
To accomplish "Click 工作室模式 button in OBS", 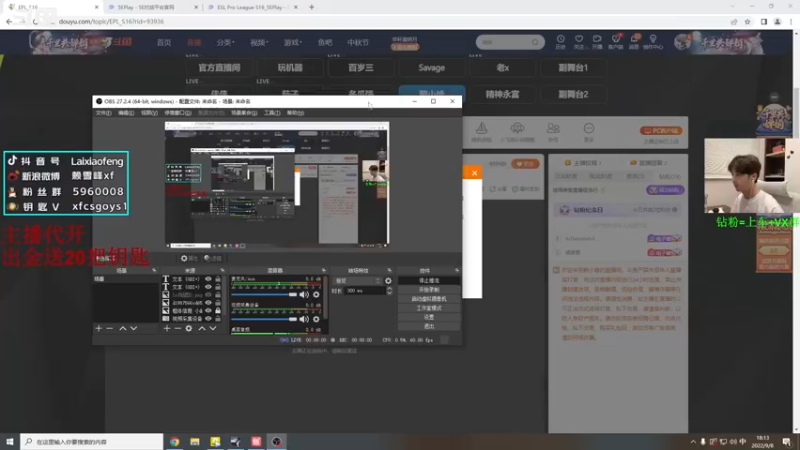I will 429,308.
